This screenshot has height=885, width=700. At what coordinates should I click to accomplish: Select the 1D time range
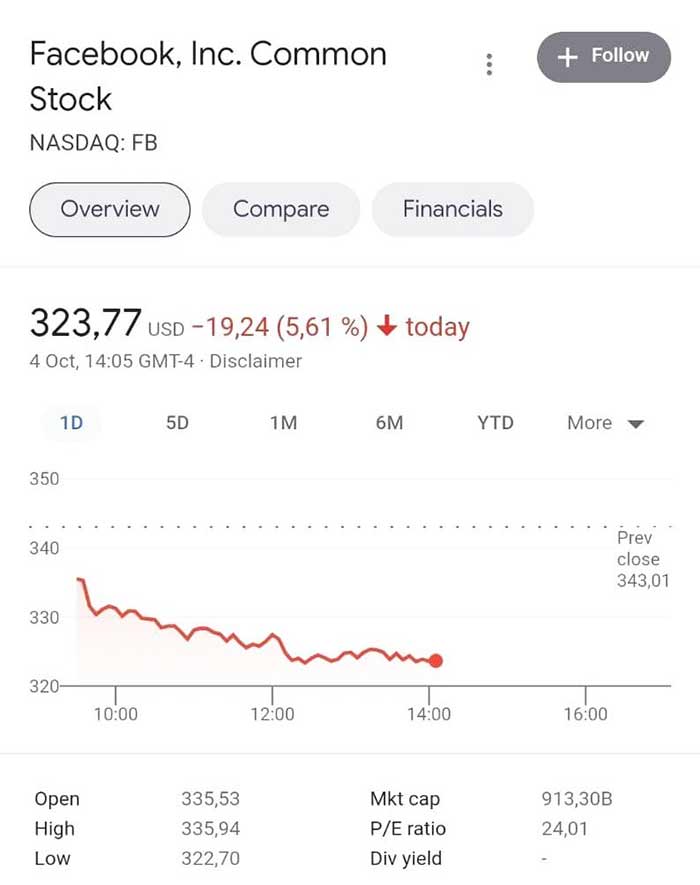[x=71, y=423]
